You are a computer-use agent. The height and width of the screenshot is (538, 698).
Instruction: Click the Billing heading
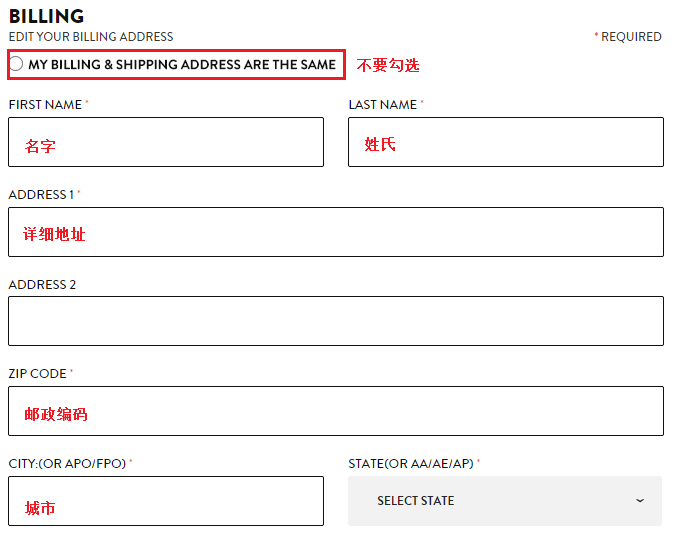point(46,16)
